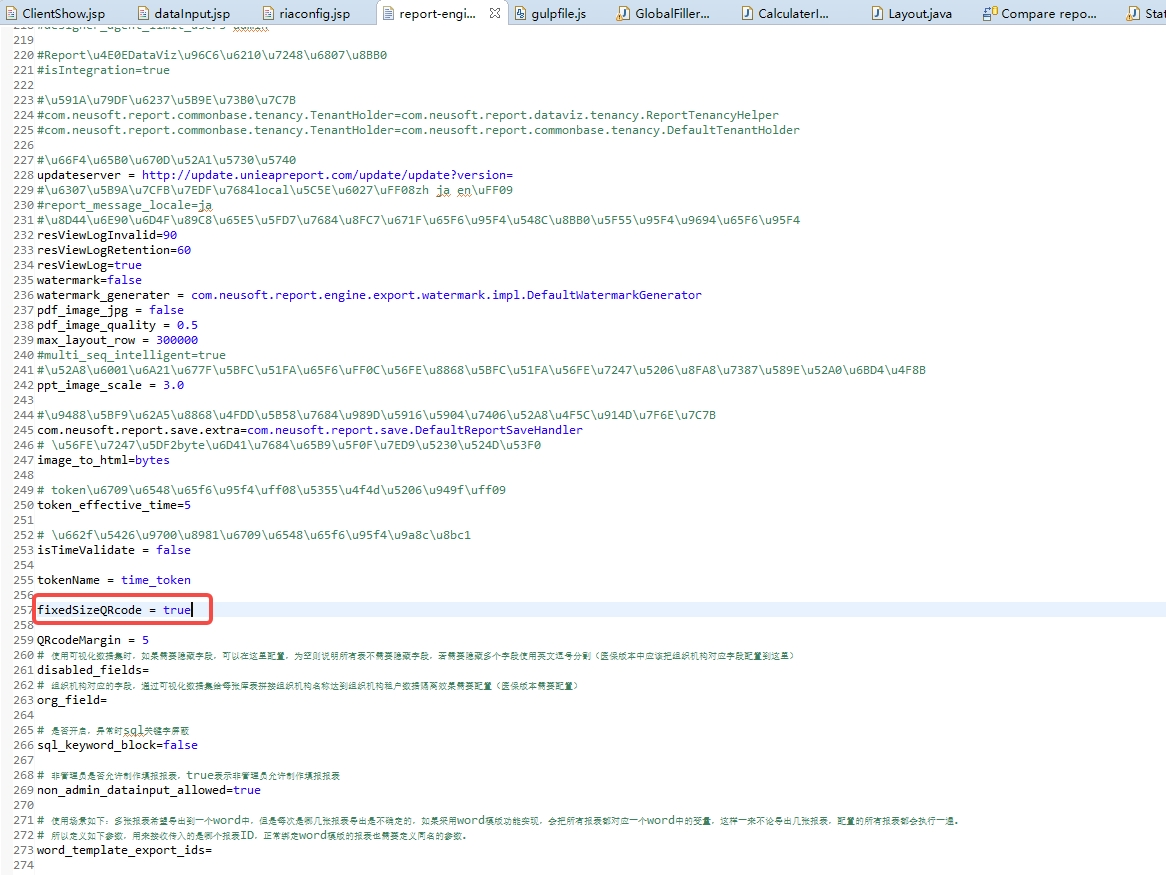Click commented #multi_seq_intelligent=true line

(x=132, y=355)
